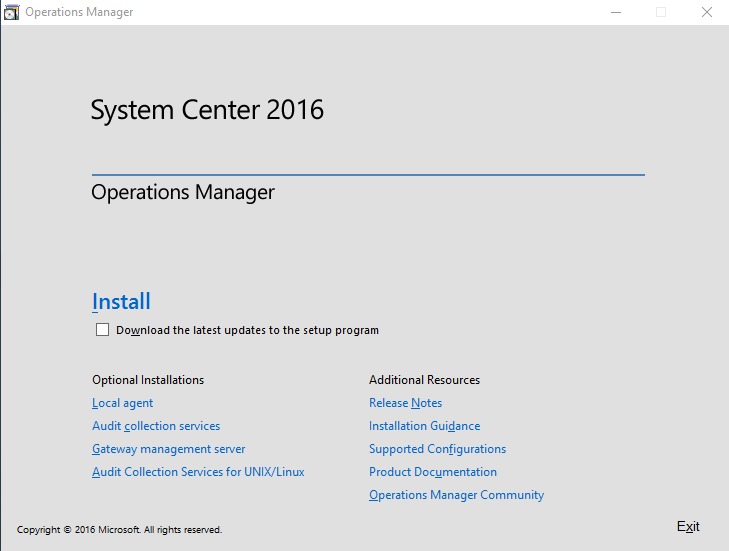Viewport: 729px width, 551px height.
Task: Click the System Center 2016 heading
Action: point(207,110)
